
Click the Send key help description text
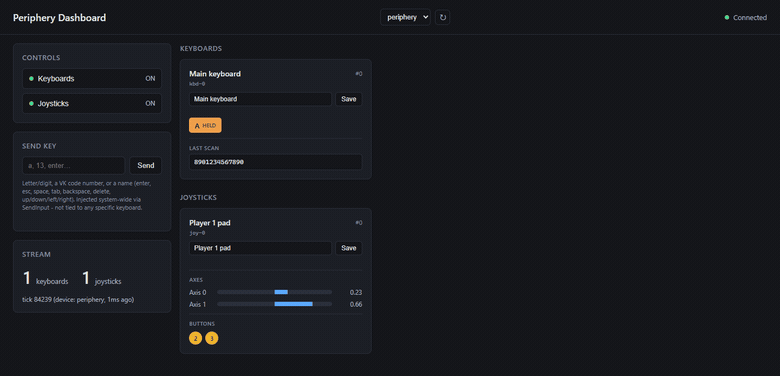[x=87, y=195]
